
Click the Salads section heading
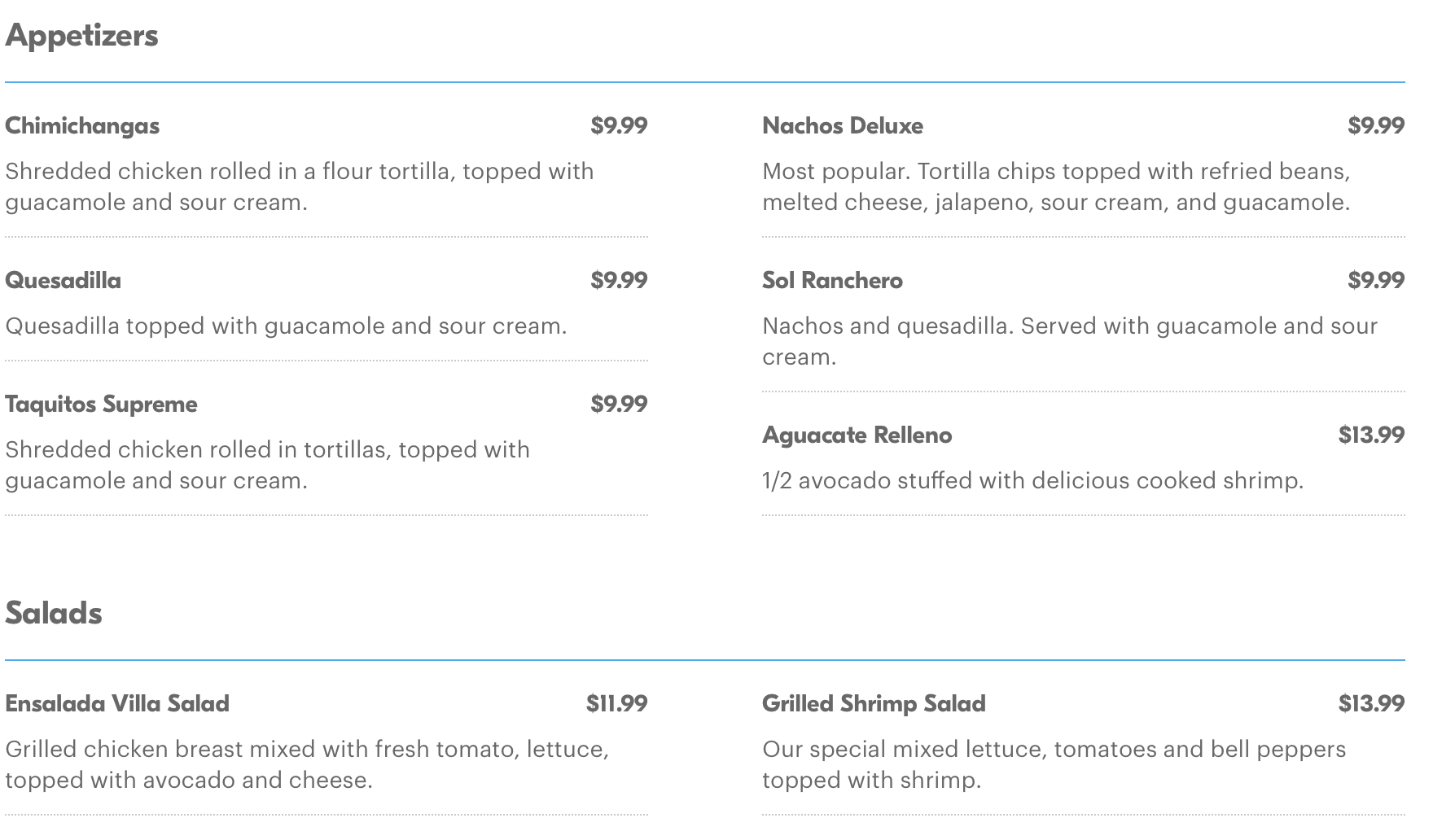[x=54, y=614]
